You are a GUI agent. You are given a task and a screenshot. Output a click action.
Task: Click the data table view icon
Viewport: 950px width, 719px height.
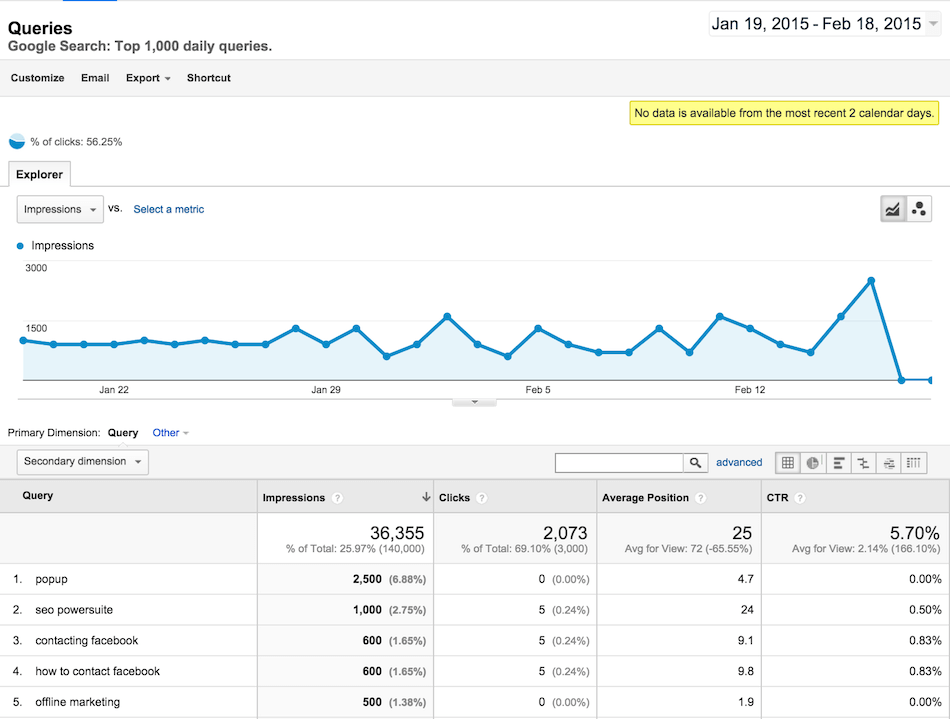(x=788, y=463)
